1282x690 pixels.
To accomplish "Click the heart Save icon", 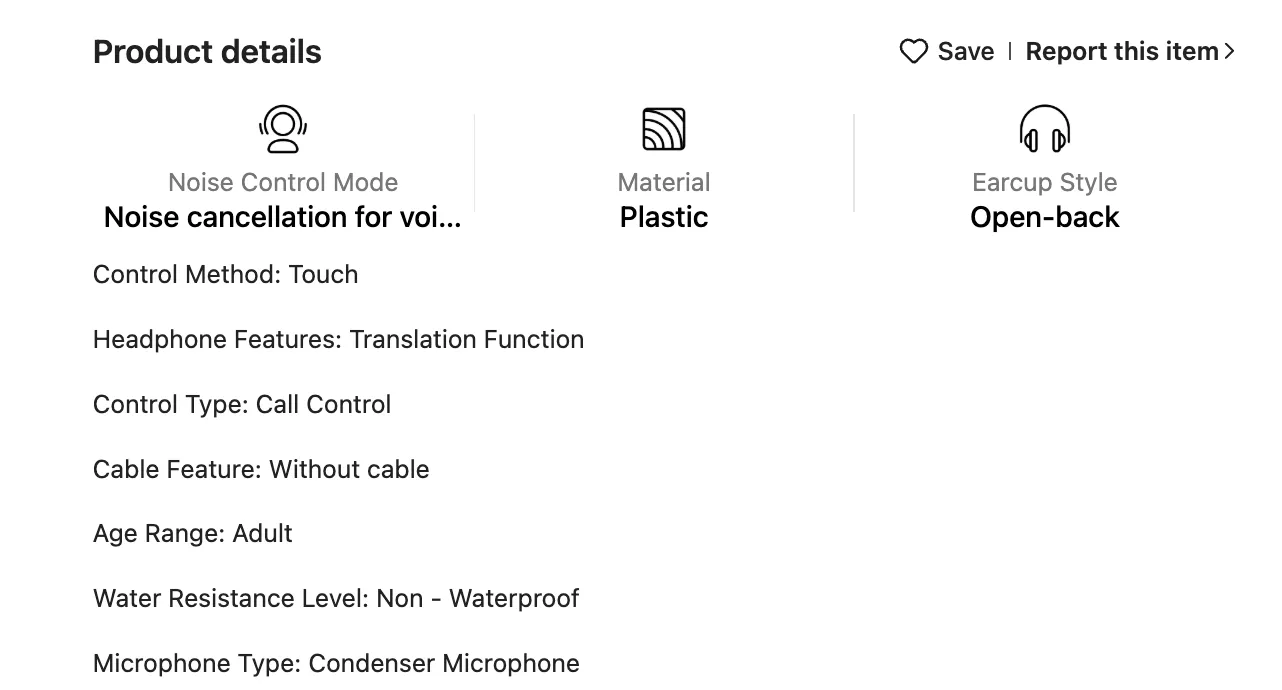I will point(913,51).
